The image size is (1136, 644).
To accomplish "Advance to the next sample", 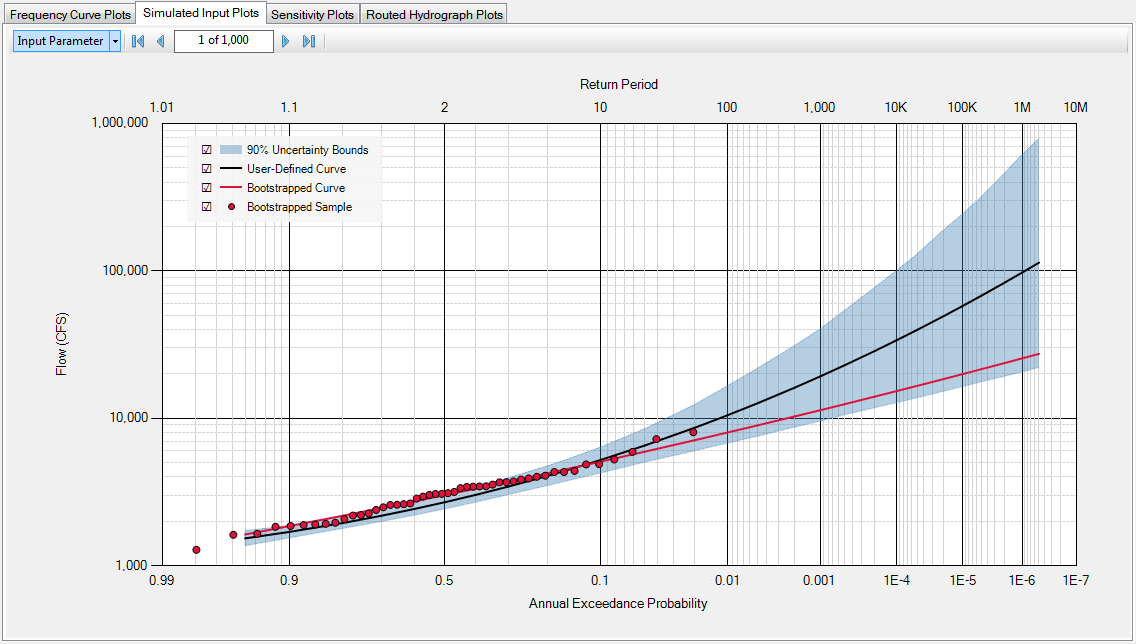I will pyautogui.click(x=286, y=41).
